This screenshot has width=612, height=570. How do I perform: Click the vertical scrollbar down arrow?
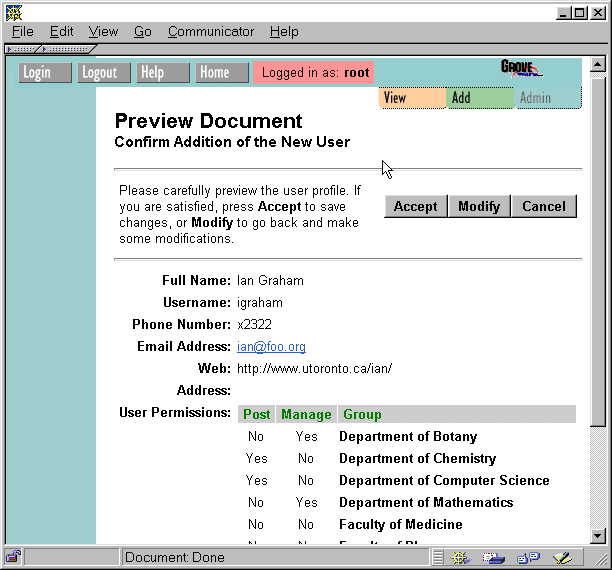click(598, 535)
